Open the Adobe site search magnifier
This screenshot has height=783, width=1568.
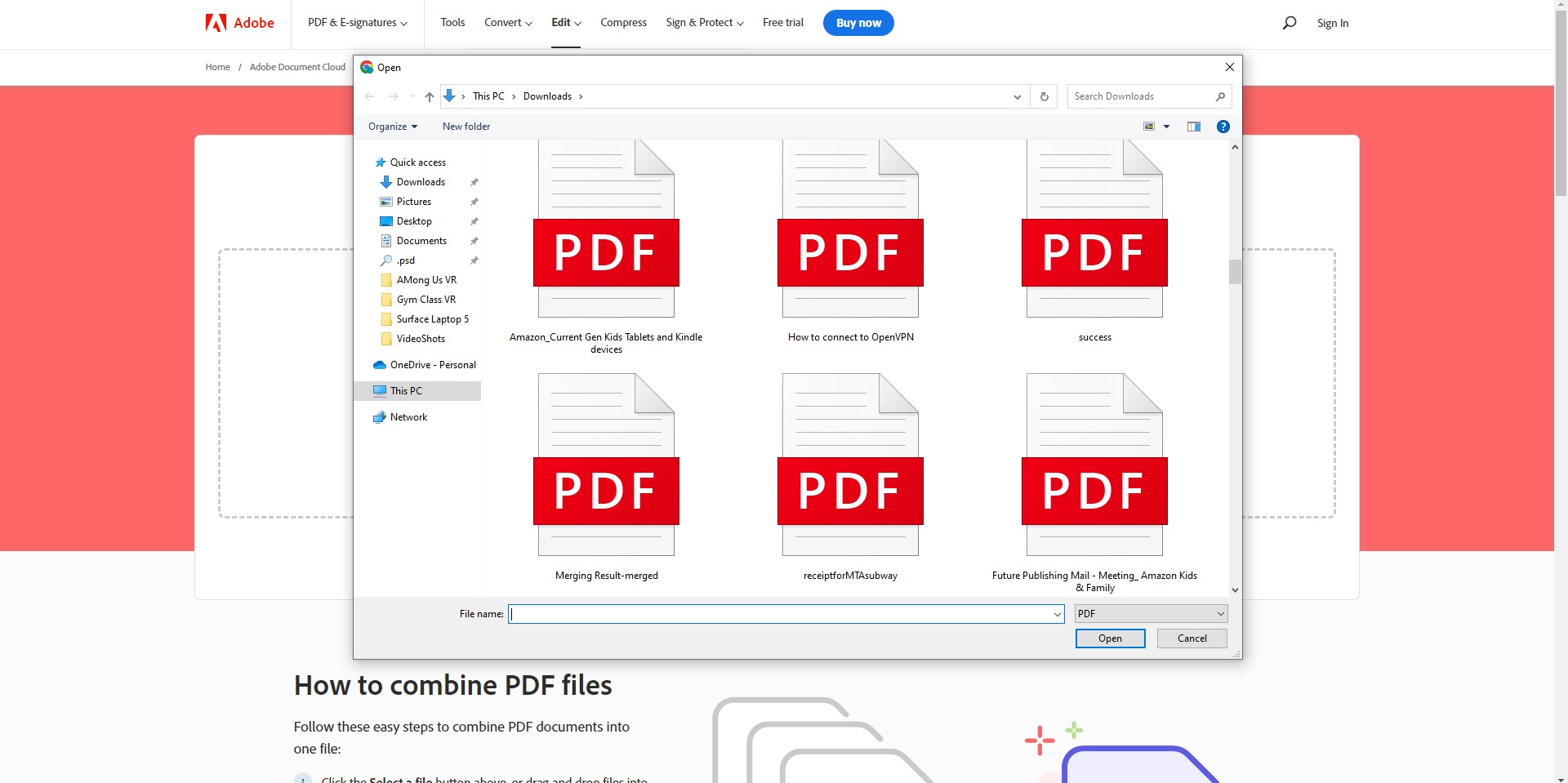(1289, 22)
